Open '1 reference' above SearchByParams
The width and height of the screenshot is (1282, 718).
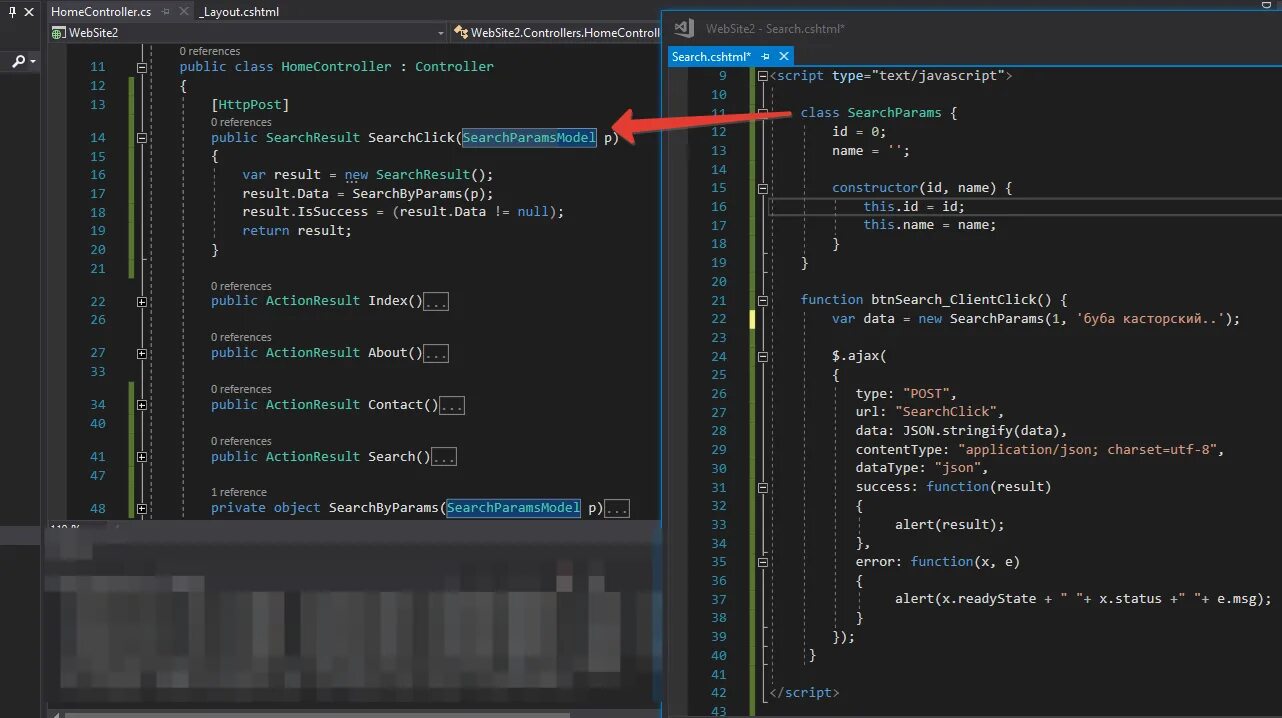pyautogui.click(x=239, y=492)
